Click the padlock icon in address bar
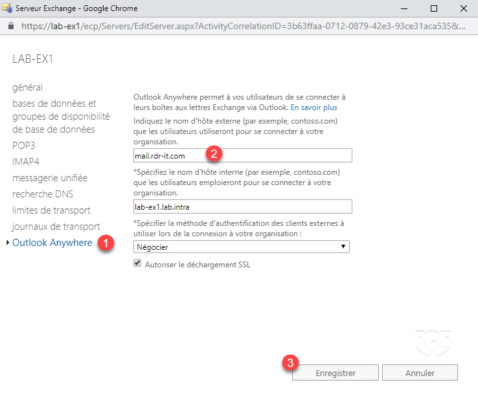 [11, 26]
